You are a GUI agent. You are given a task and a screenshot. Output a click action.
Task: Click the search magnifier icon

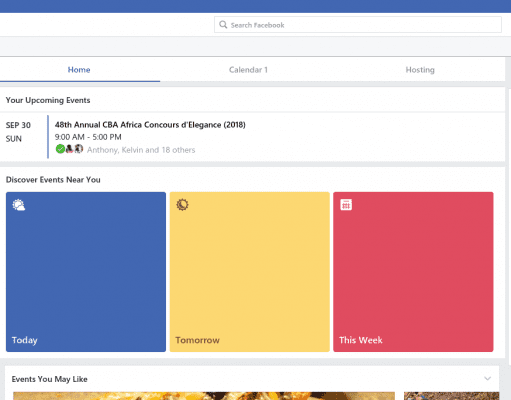coord(223,25)
